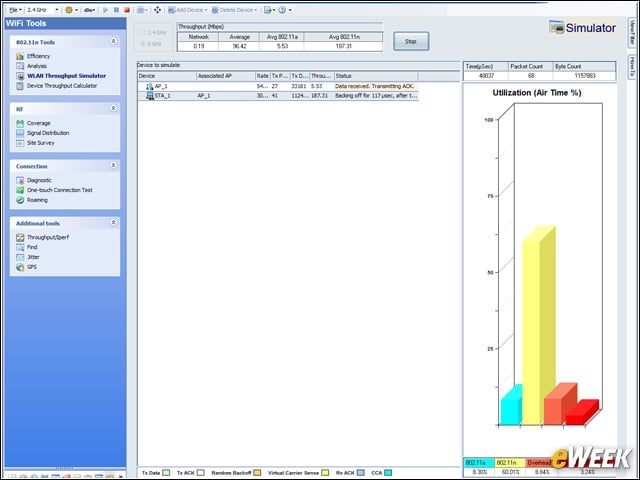Select the GPS tool icon
Image resolution: width=640 pixels, height=480 pixels.
tap(20, 267)
